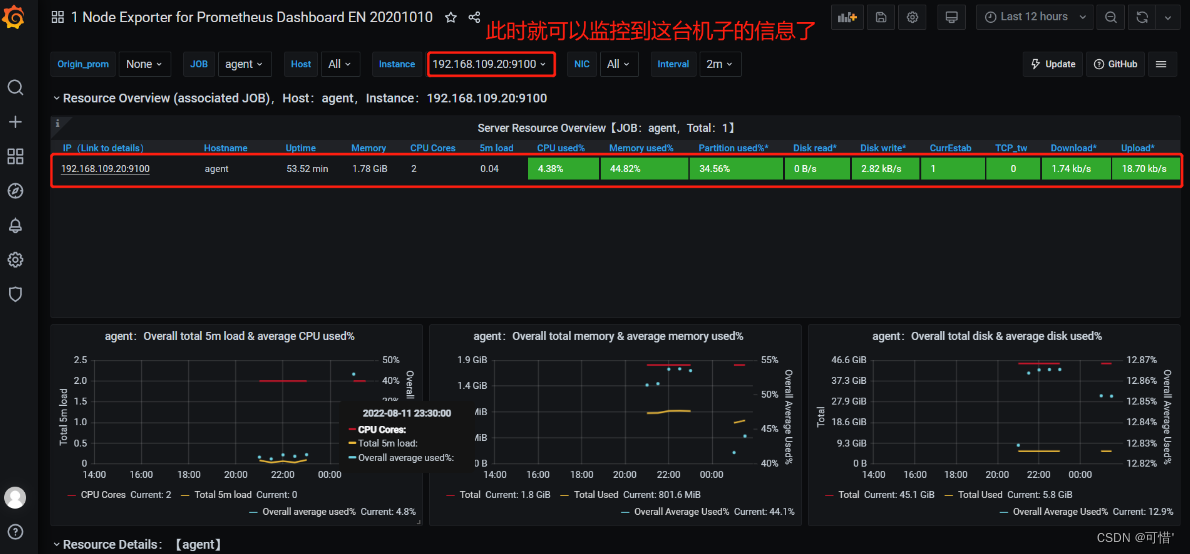1190x554 pixels.
Task: Open the total disk panel title menu
Action: point(987,335)
